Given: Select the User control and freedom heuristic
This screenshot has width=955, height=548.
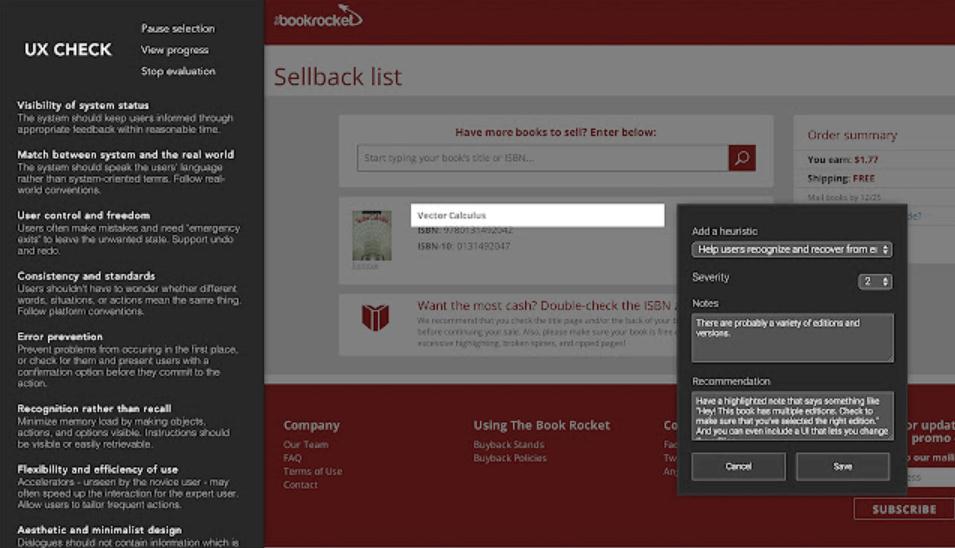Looking at the screenshot, I should click(83, 216).
